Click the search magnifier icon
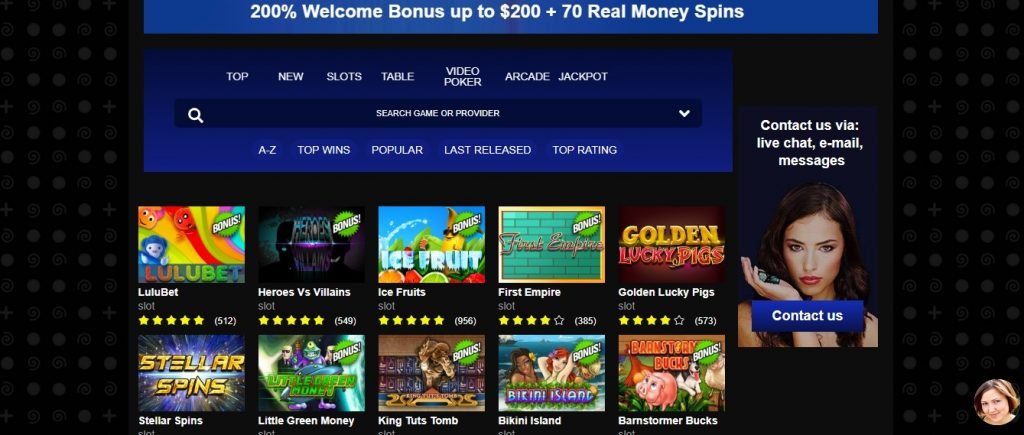 [195, 116]
